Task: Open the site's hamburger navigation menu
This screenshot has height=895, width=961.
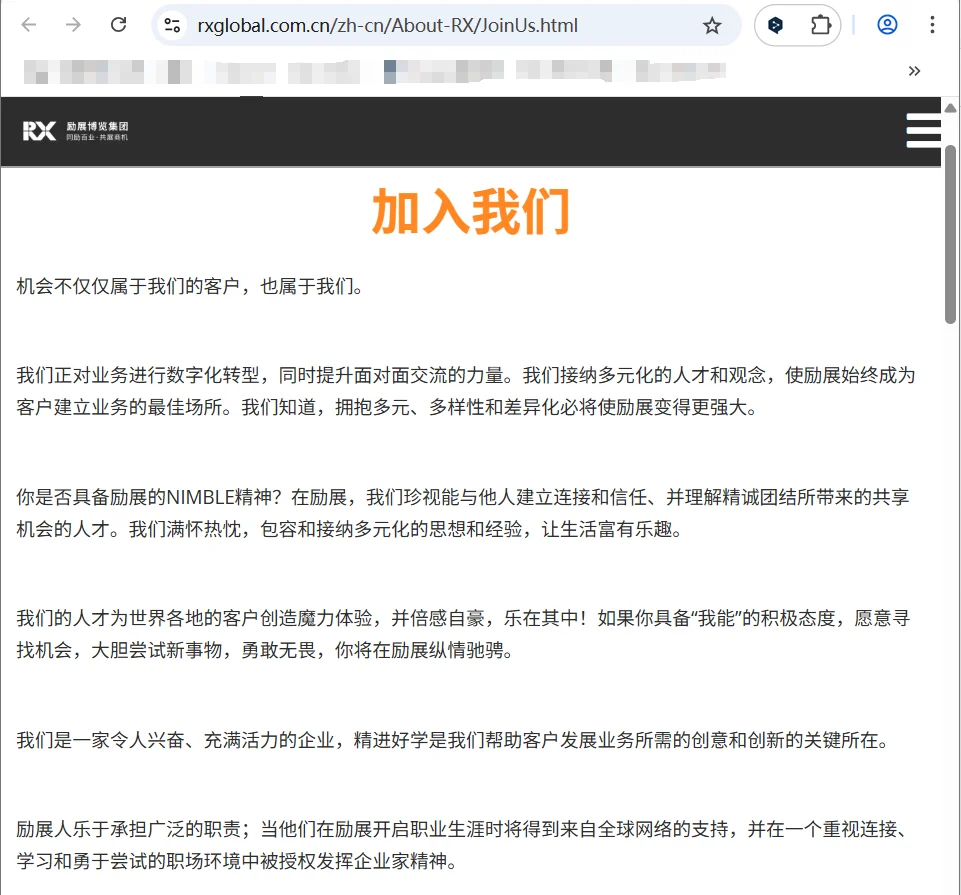Action: click(x=922, y=130)
